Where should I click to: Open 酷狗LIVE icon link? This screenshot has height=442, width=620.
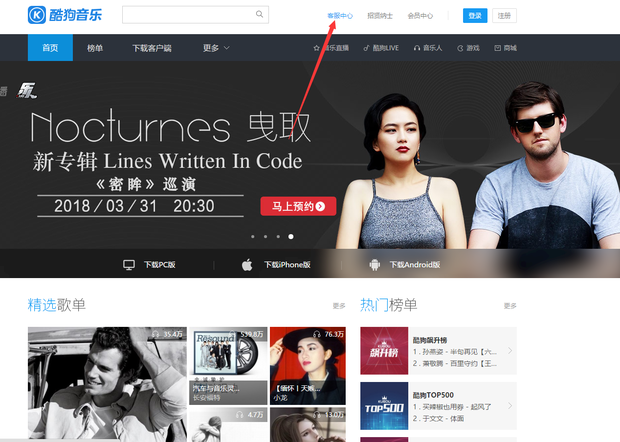click(x=367, y=48)
